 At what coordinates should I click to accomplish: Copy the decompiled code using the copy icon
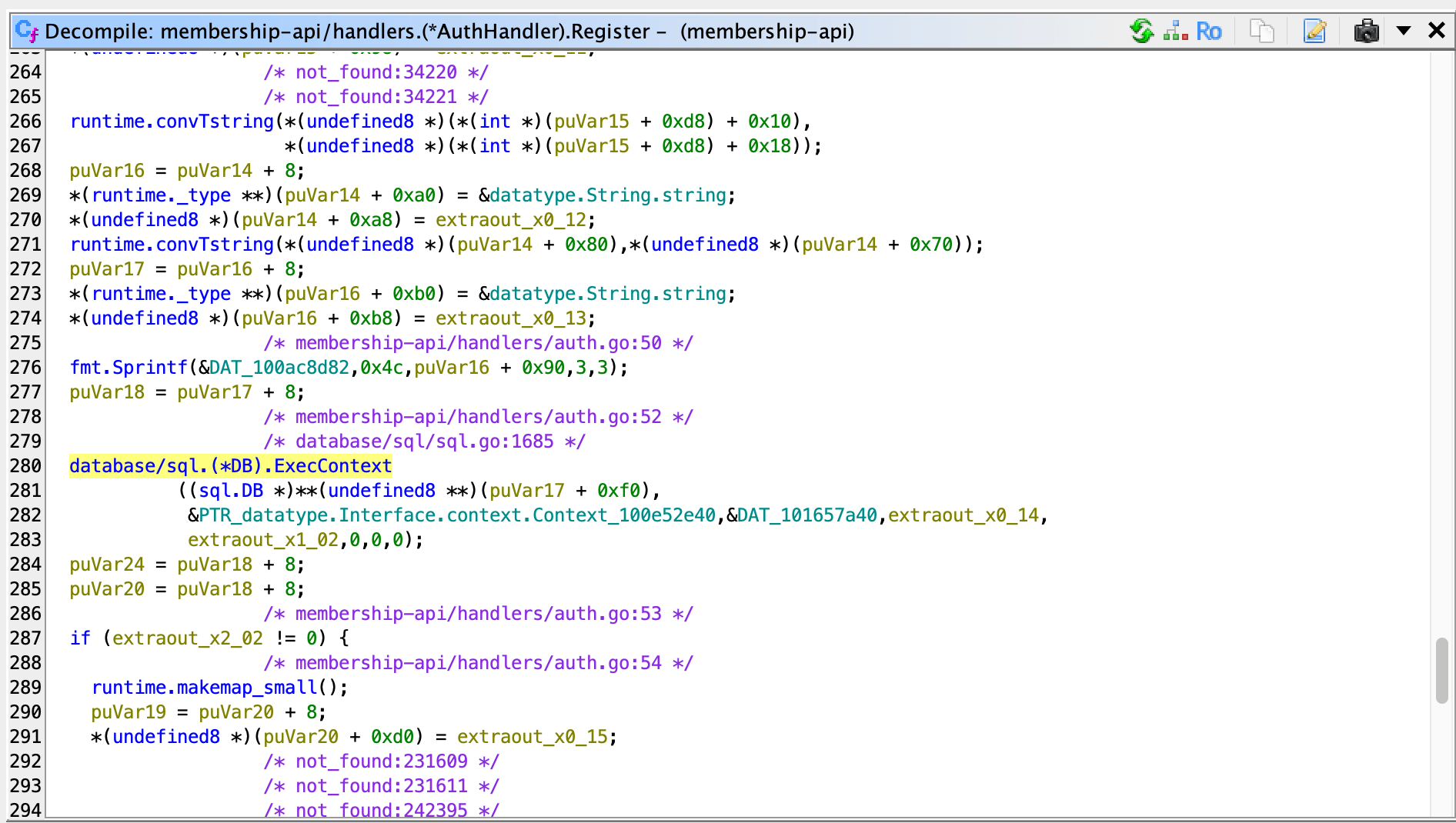pos(1262,31)
